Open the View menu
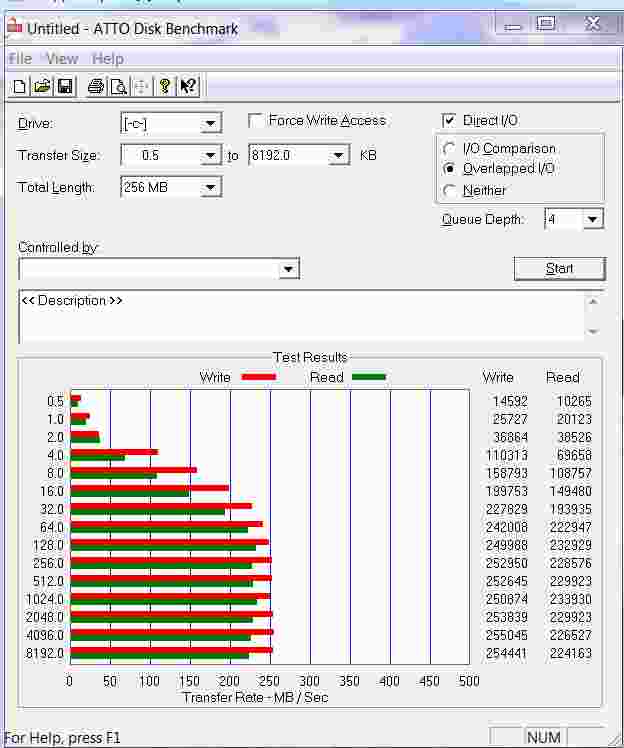Screen dimensions: 624x748 point(62,59)
